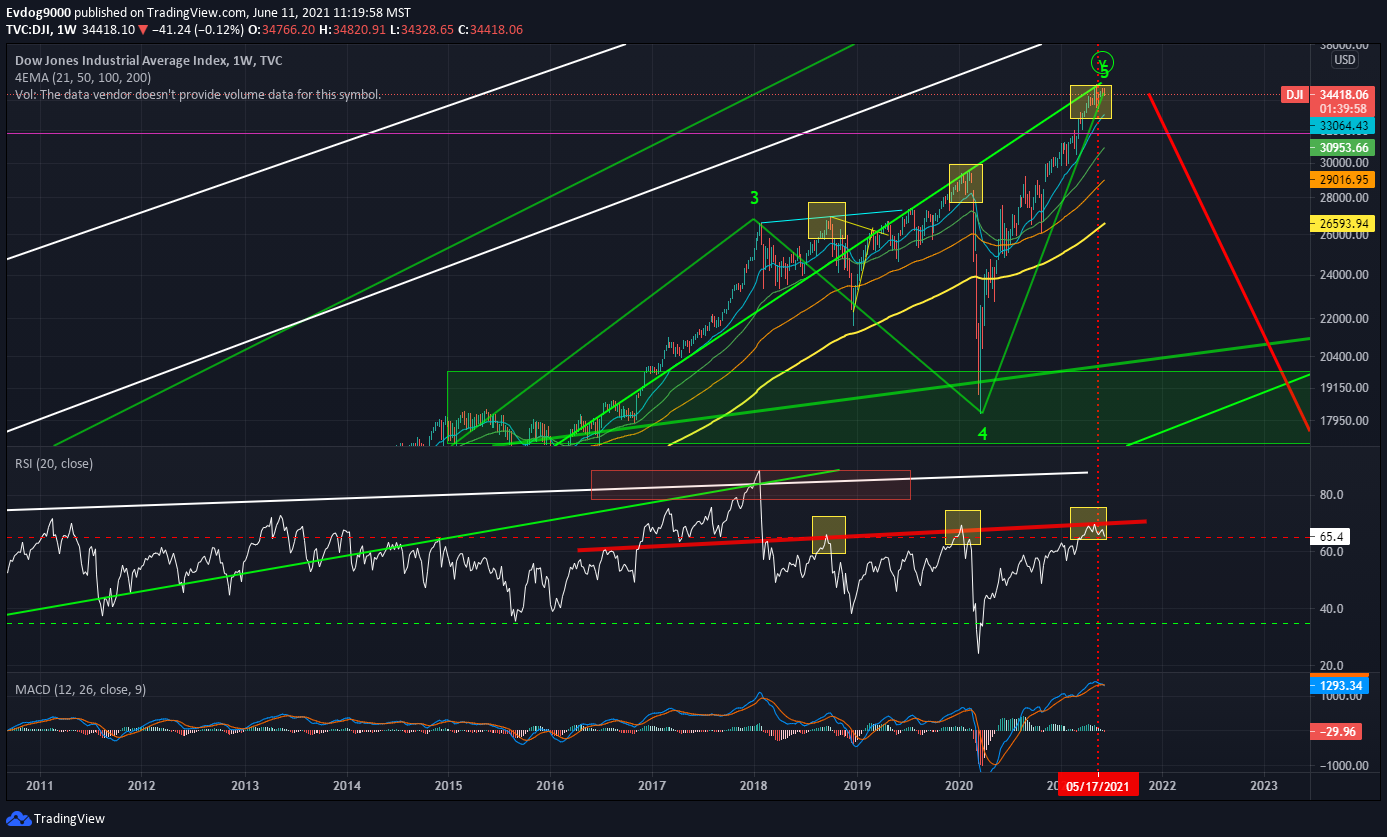Open the MACD (12, 26, close, 9) legend
Image resolution: width=1387 pixels, height=837 pixels.
point(80,690)
